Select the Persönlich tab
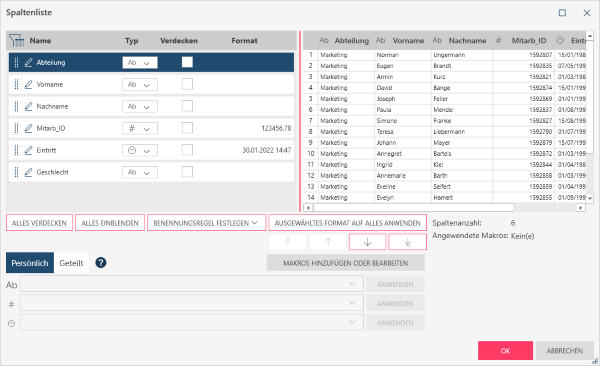The height and width of the screenshot is (366, 600). click(30, 263)
